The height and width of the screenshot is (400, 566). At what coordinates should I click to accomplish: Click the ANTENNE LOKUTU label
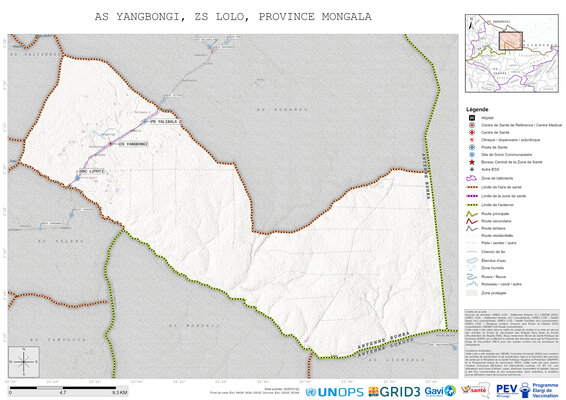click(385, 348)
